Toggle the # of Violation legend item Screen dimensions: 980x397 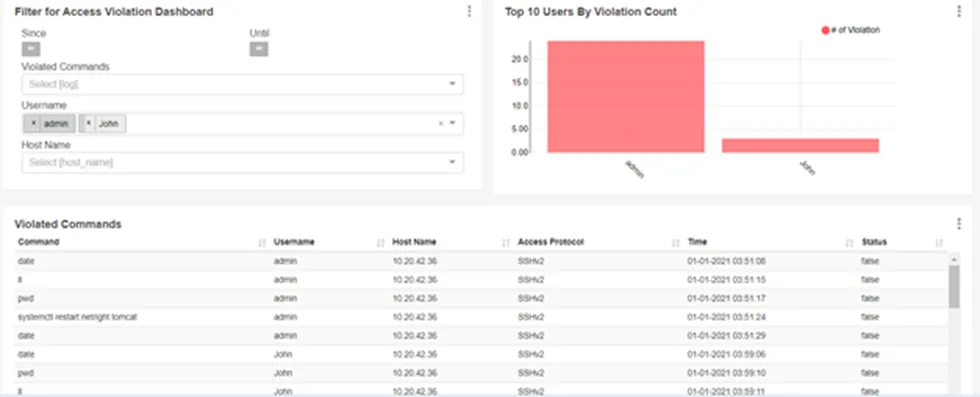[851, 30]
